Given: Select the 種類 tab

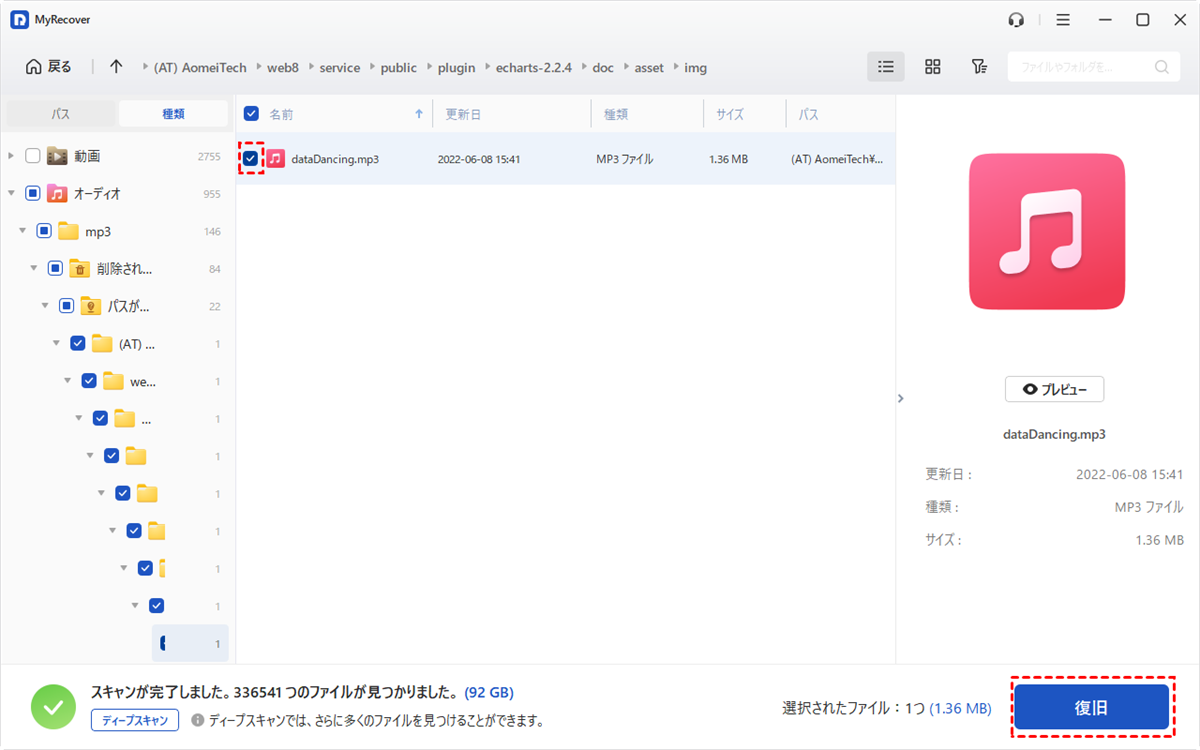Looking at the screenshot, I should point(173,114).
